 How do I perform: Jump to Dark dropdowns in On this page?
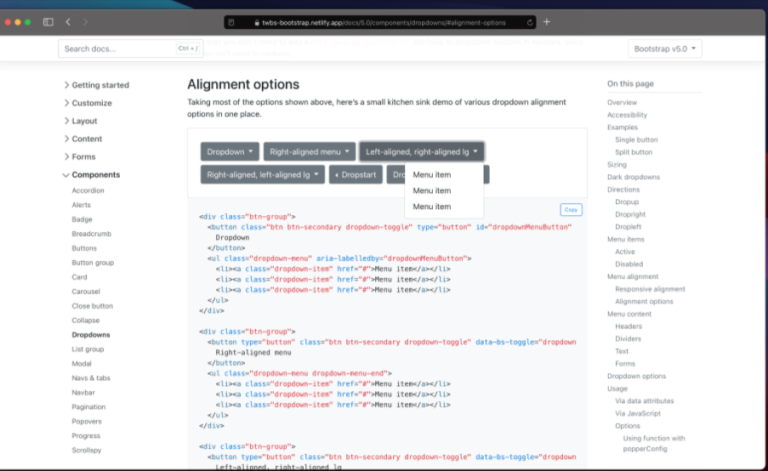pos(633,177)
